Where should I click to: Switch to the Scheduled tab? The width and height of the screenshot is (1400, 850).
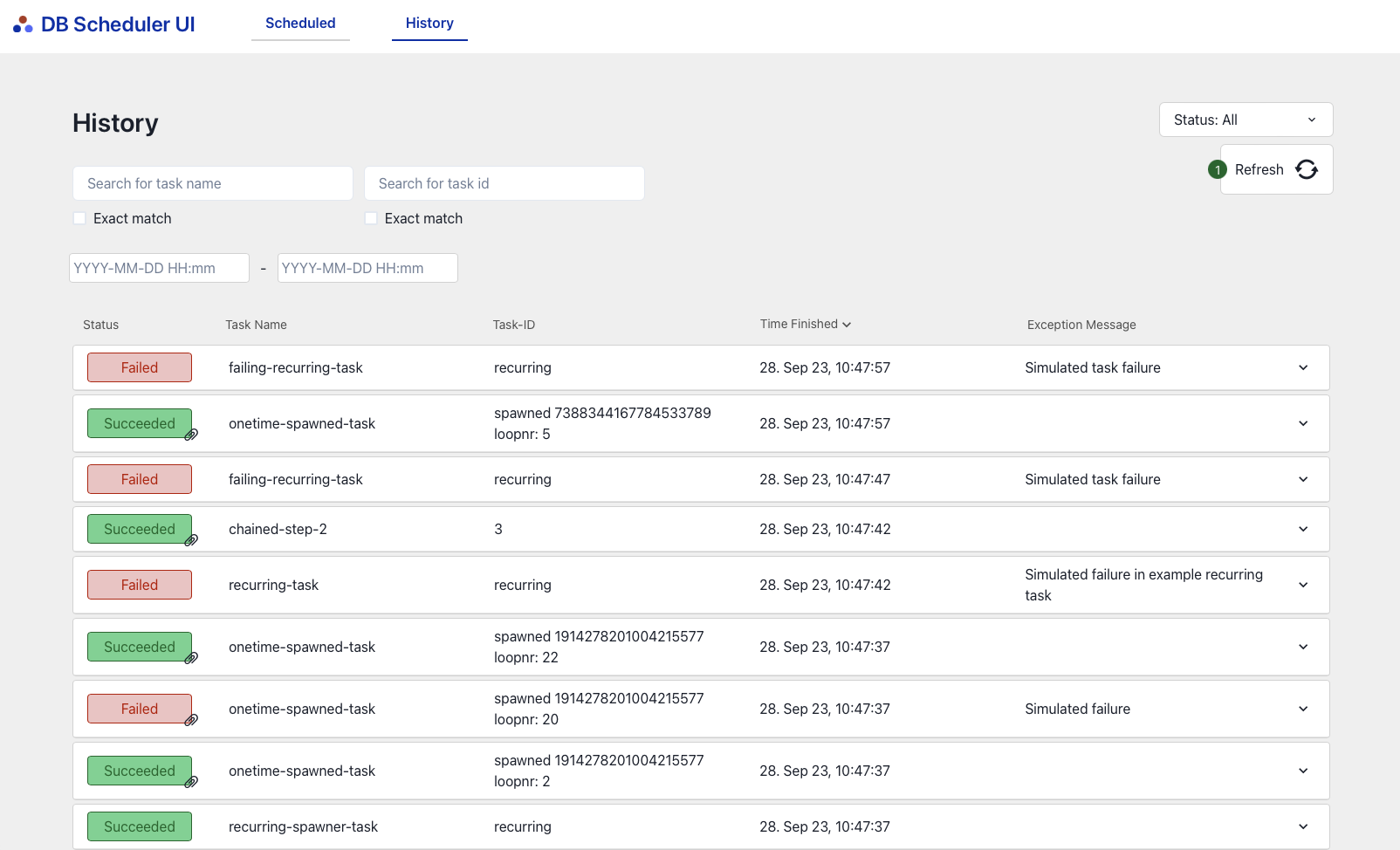click(x=300, y=24)
